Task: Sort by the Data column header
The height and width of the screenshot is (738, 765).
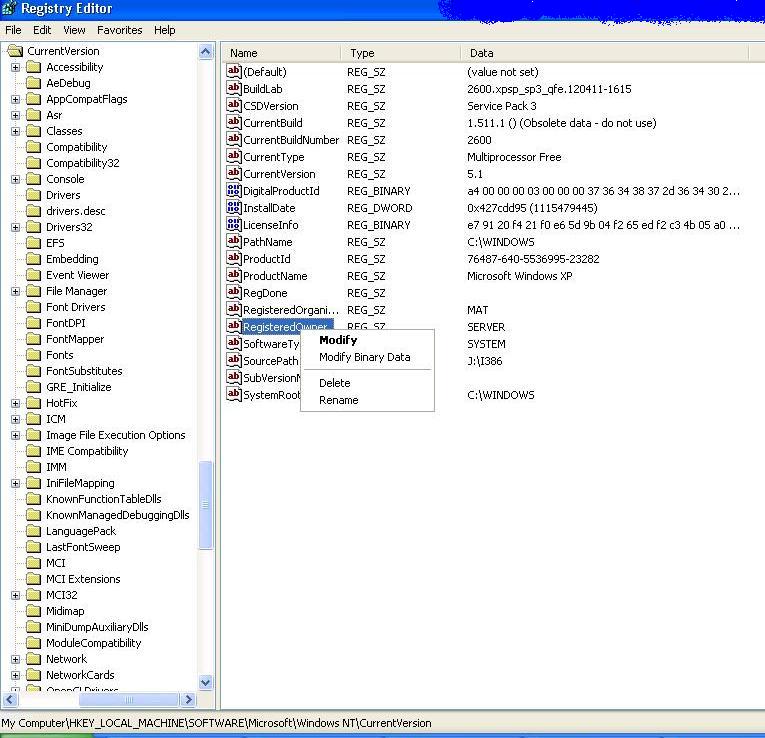Action: click(604, 53)
